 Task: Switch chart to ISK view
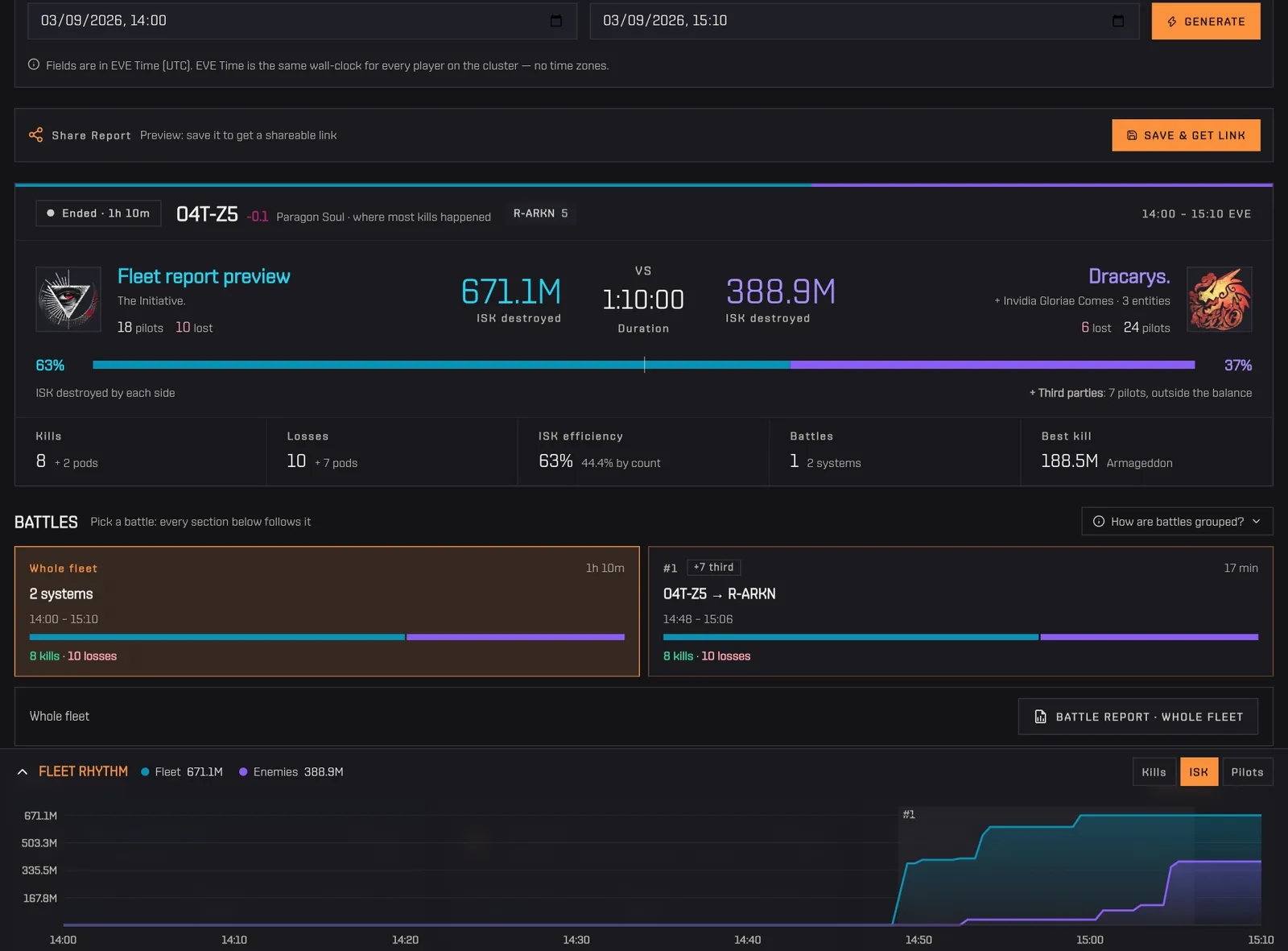[x=1199, y=772]
